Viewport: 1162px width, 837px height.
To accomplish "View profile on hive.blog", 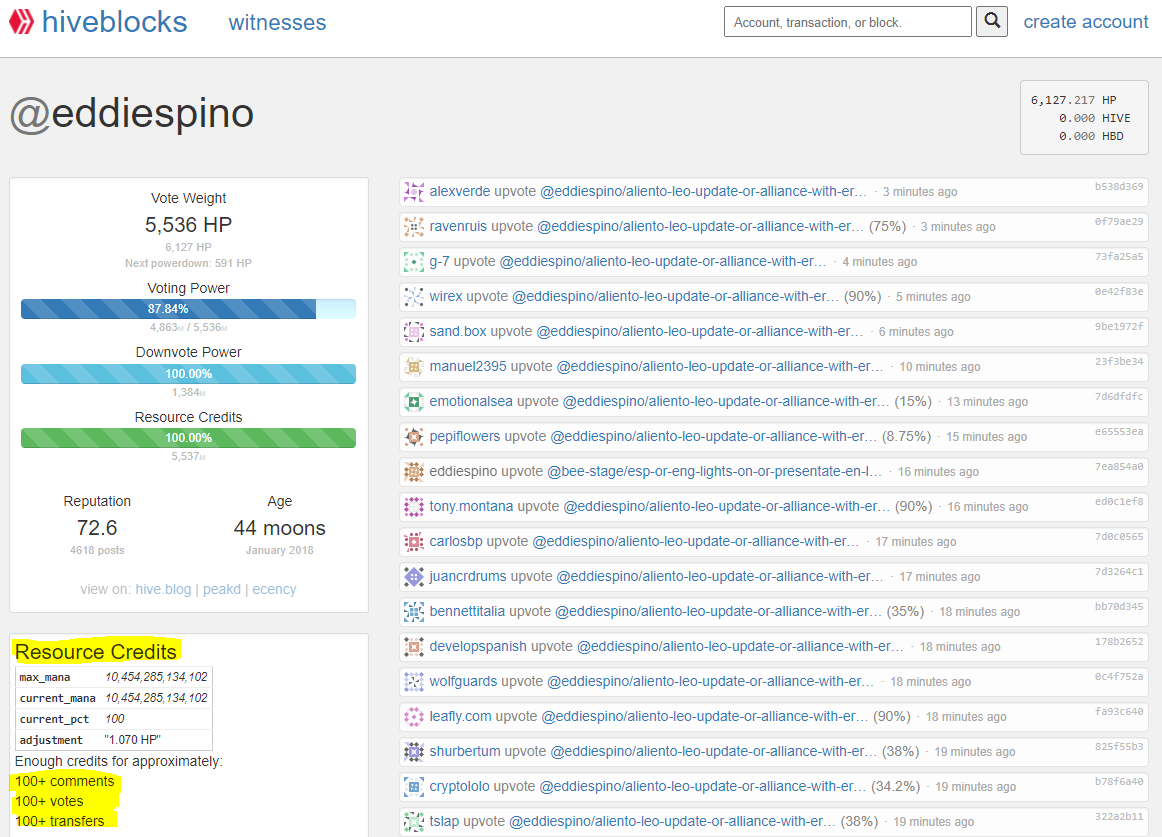I will coord(163,589).
